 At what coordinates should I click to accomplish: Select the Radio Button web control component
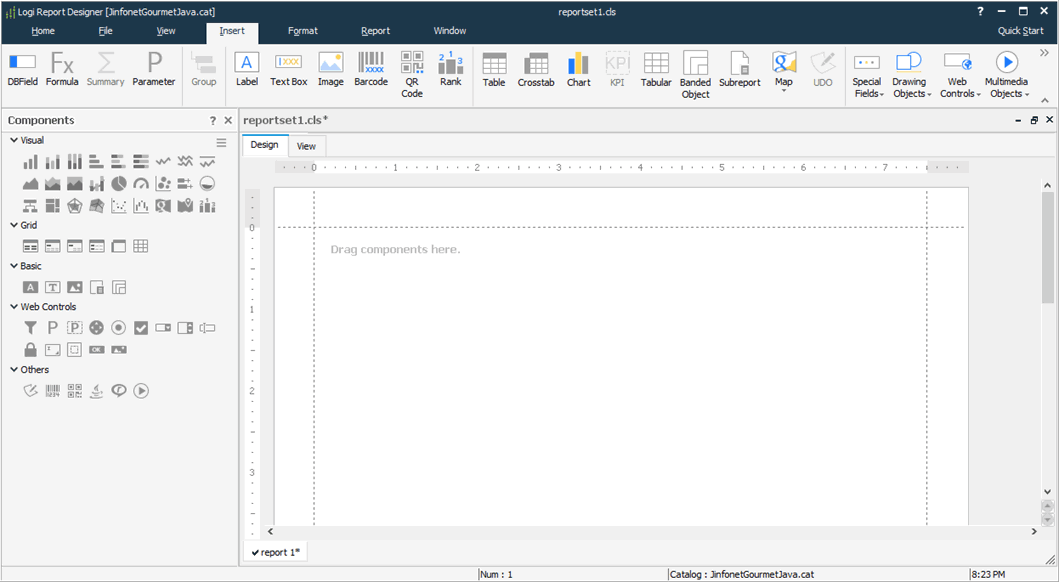(117, 328)
